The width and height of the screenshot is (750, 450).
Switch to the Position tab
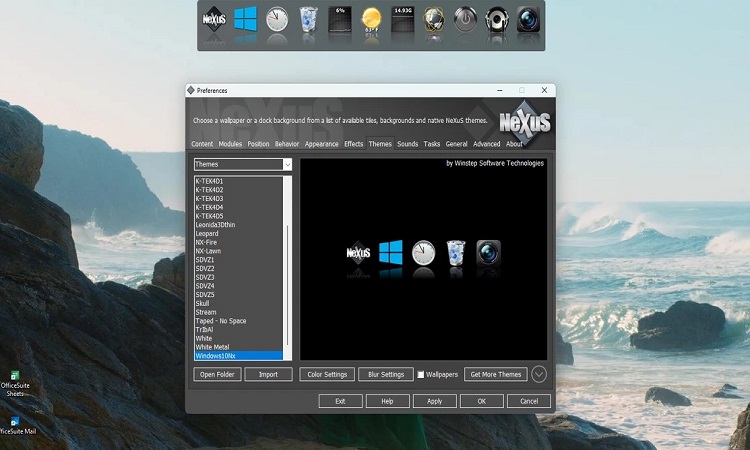pyautogui.click(x=258, y=144)
